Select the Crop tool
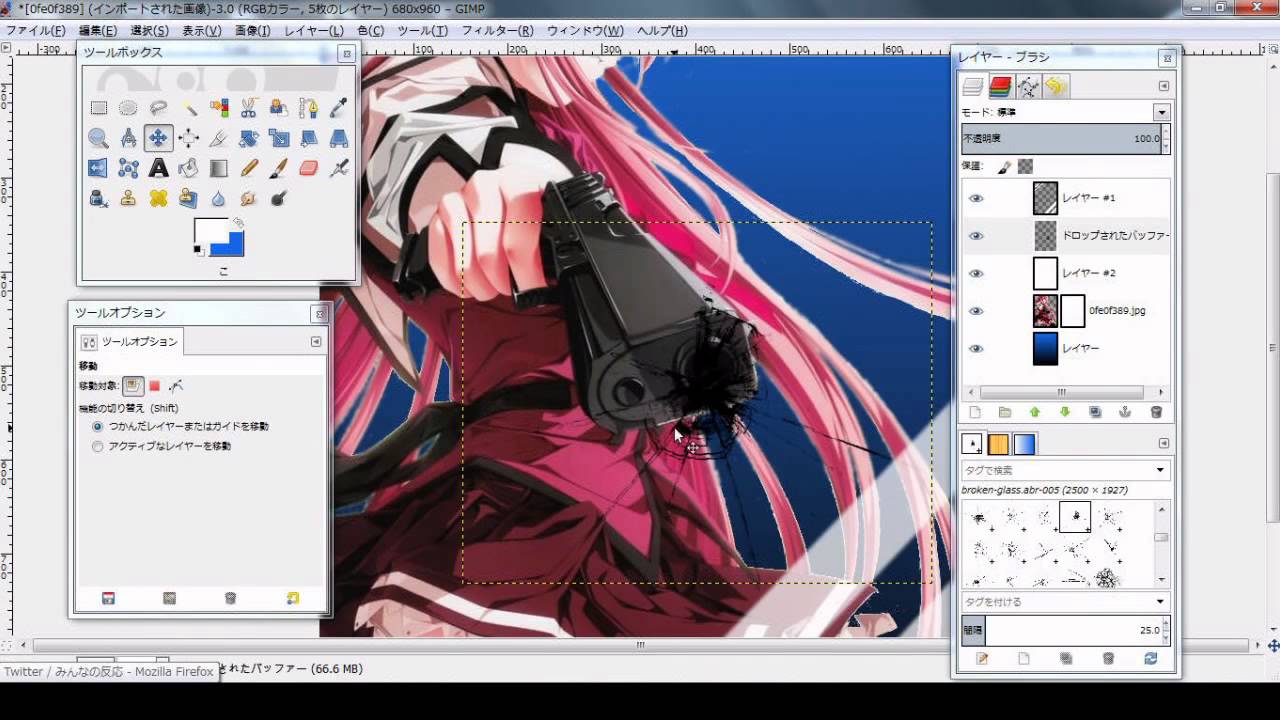The image size is (1280, 720). (x=218, y=138)
